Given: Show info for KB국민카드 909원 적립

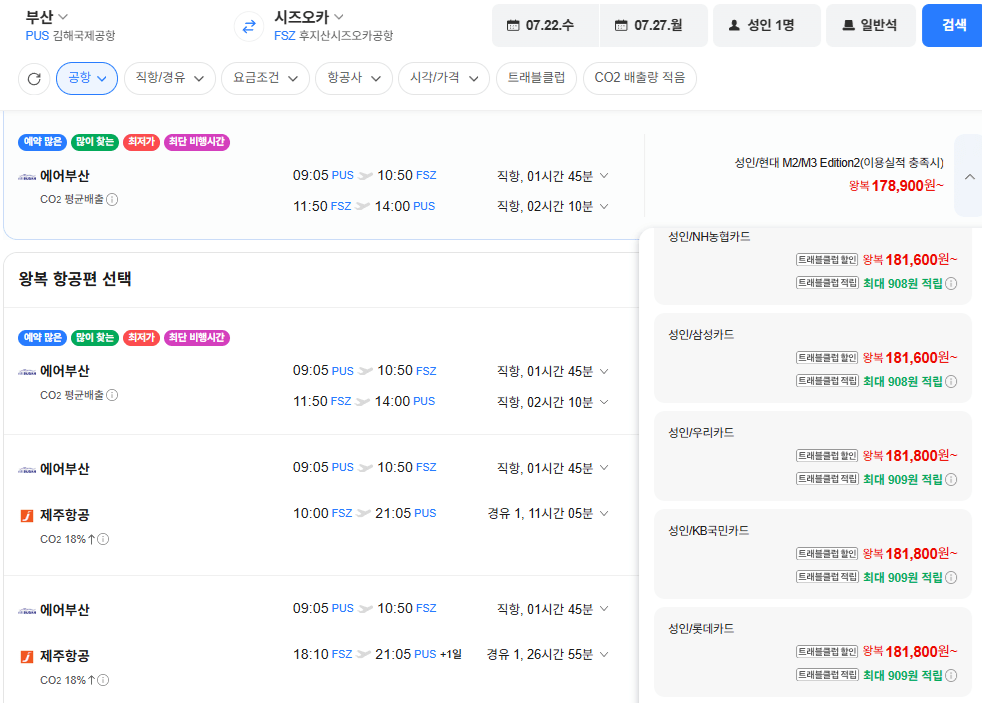Looking at the screenshot, I should click(x=951, y=577).
